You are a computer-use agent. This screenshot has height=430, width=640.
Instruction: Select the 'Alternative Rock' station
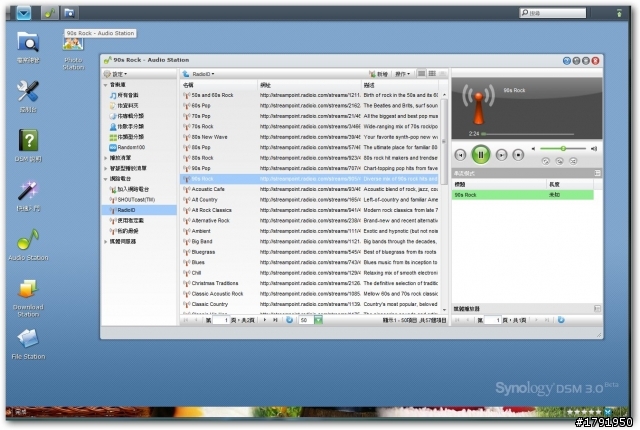pos(310,221)
